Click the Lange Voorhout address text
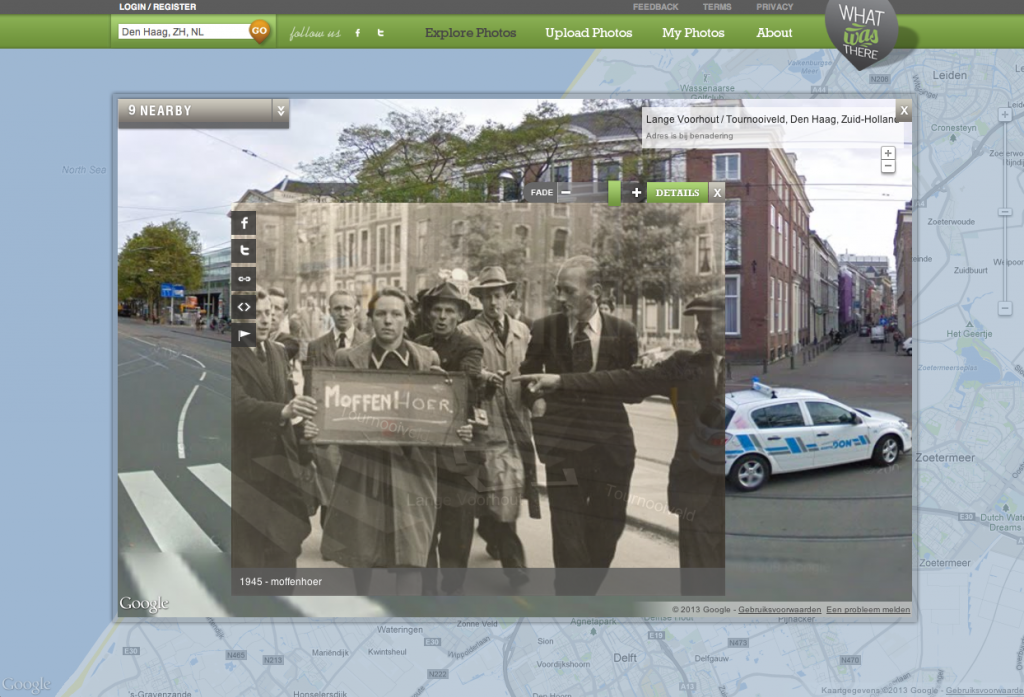The height and width of the screenshot is (697, 1024). pos(773,120)
